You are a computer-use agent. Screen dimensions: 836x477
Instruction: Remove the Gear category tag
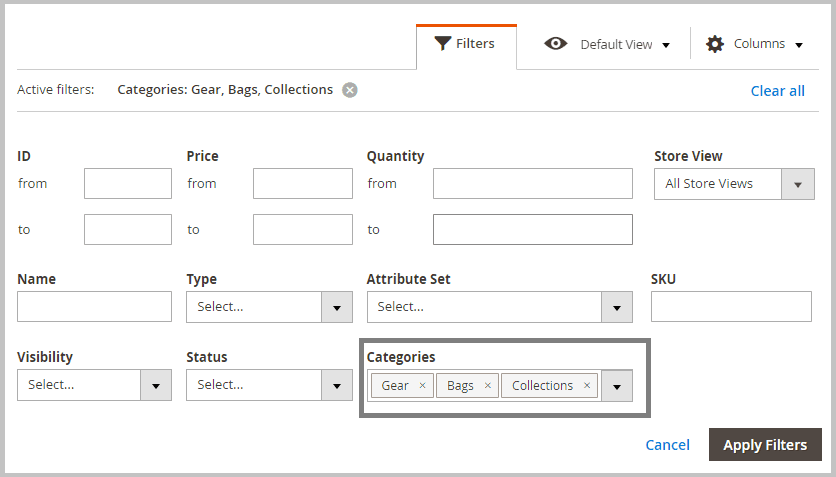click(422, 386)
